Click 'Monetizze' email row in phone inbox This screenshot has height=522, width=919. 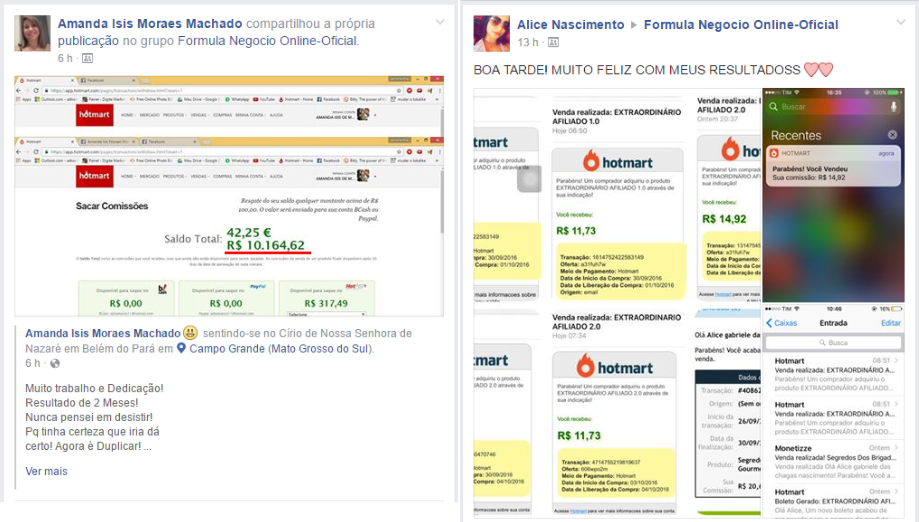click(x=833, y=462)
